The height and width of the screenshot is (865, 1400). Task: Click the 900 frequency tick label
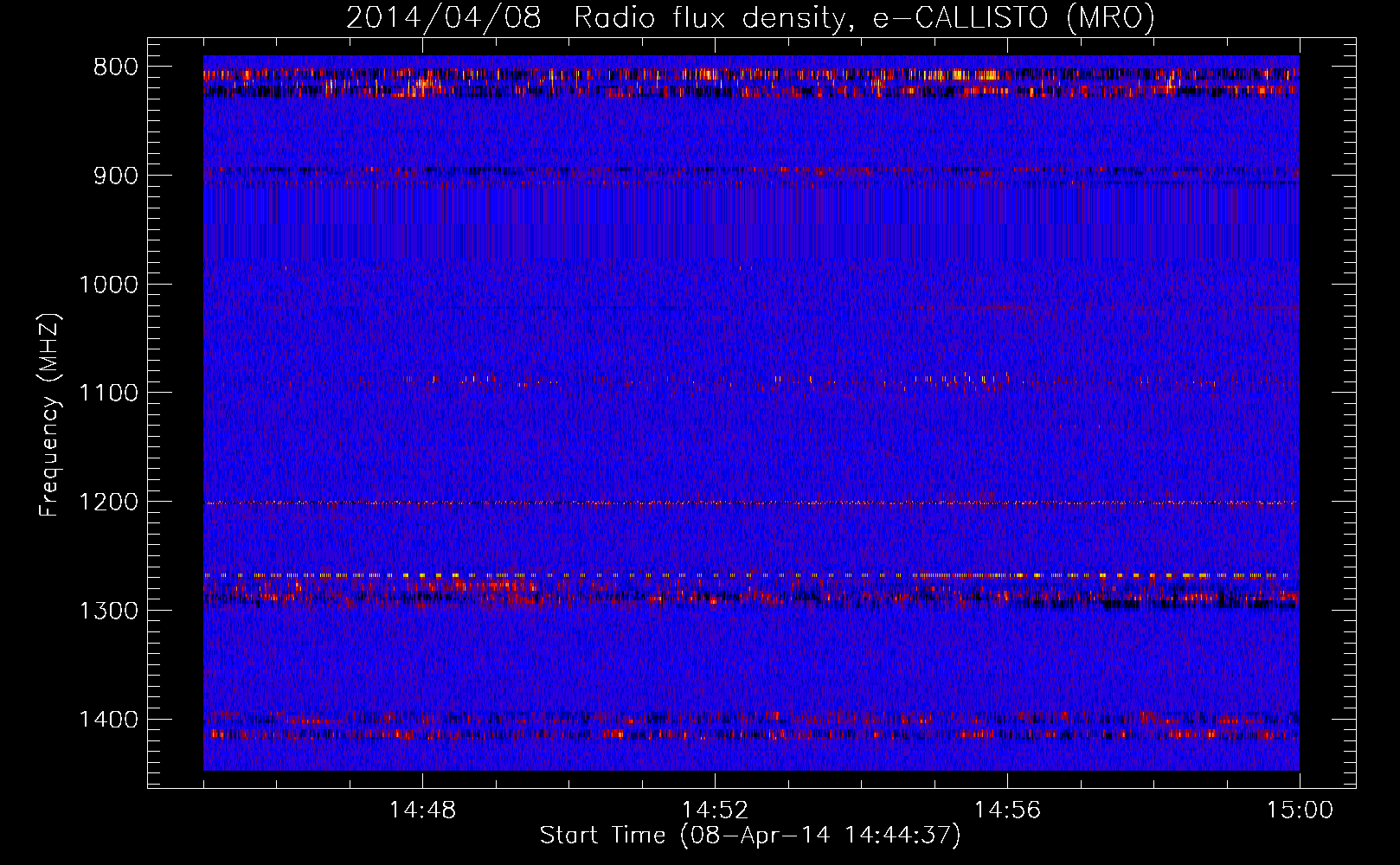tap(114, 176)
